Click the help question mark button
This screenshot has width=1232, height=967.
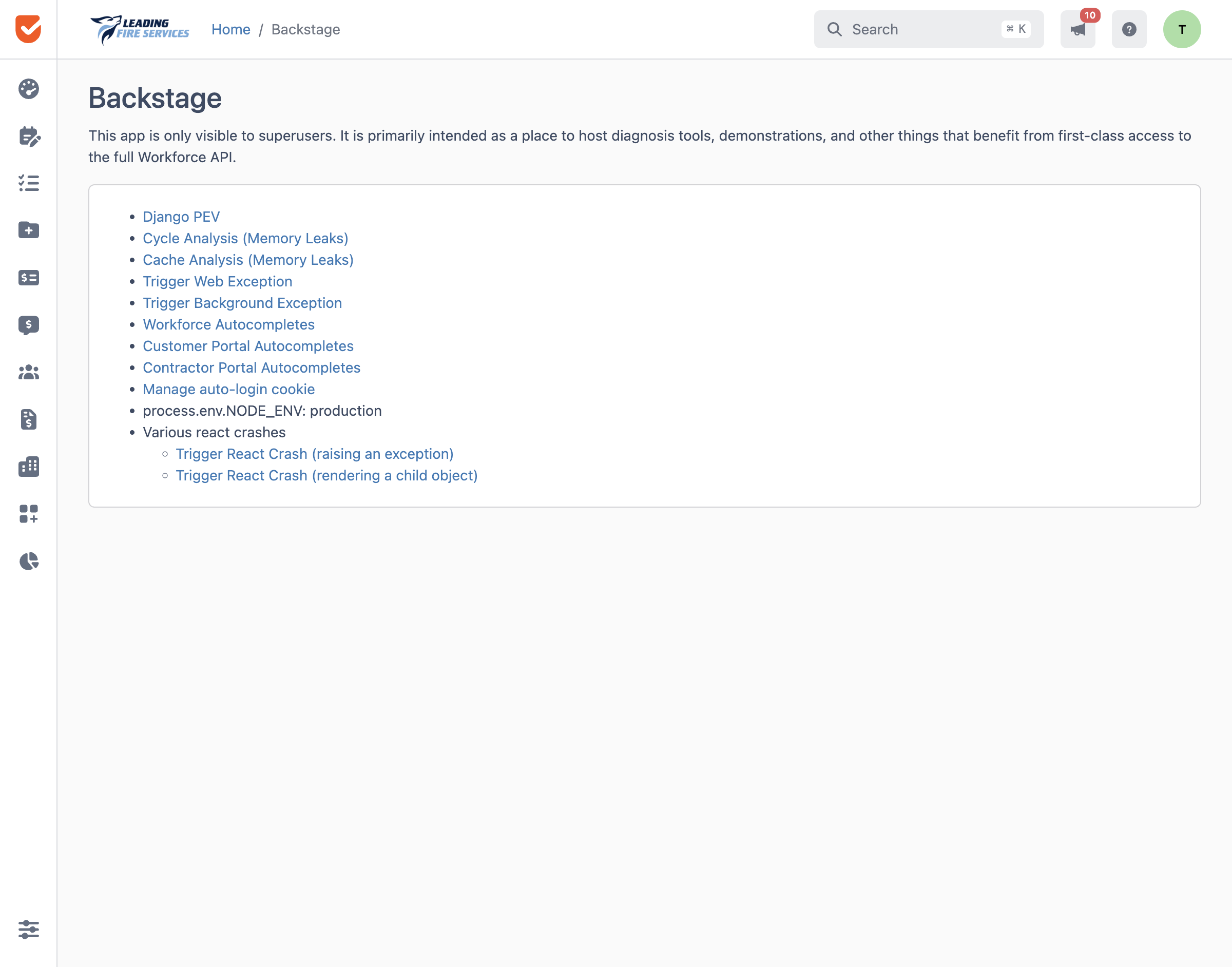(x=1129, y=29)
